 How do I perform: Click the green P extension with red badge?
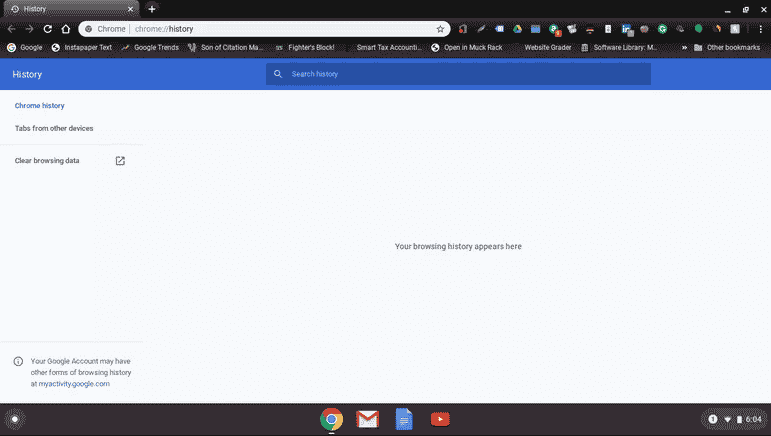pyautogui.click(x=554, y=30)
